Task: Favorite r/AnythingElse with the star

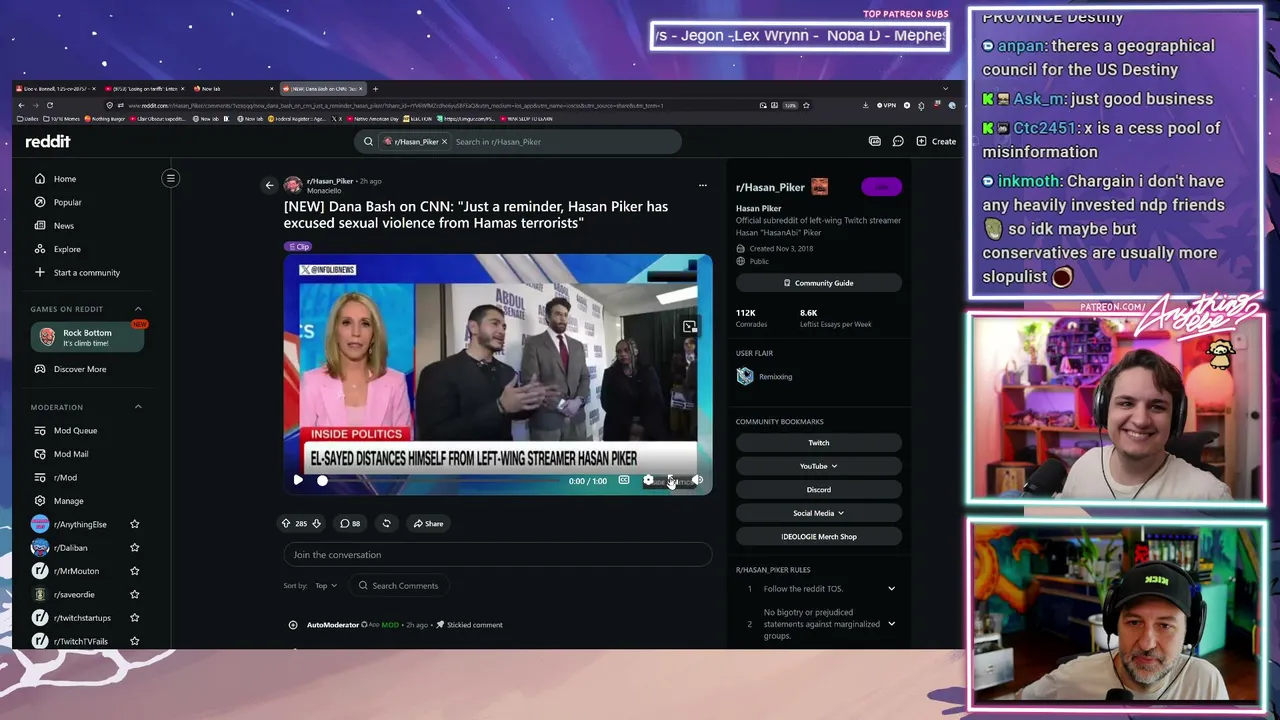Action: click(x=135, y=524)
